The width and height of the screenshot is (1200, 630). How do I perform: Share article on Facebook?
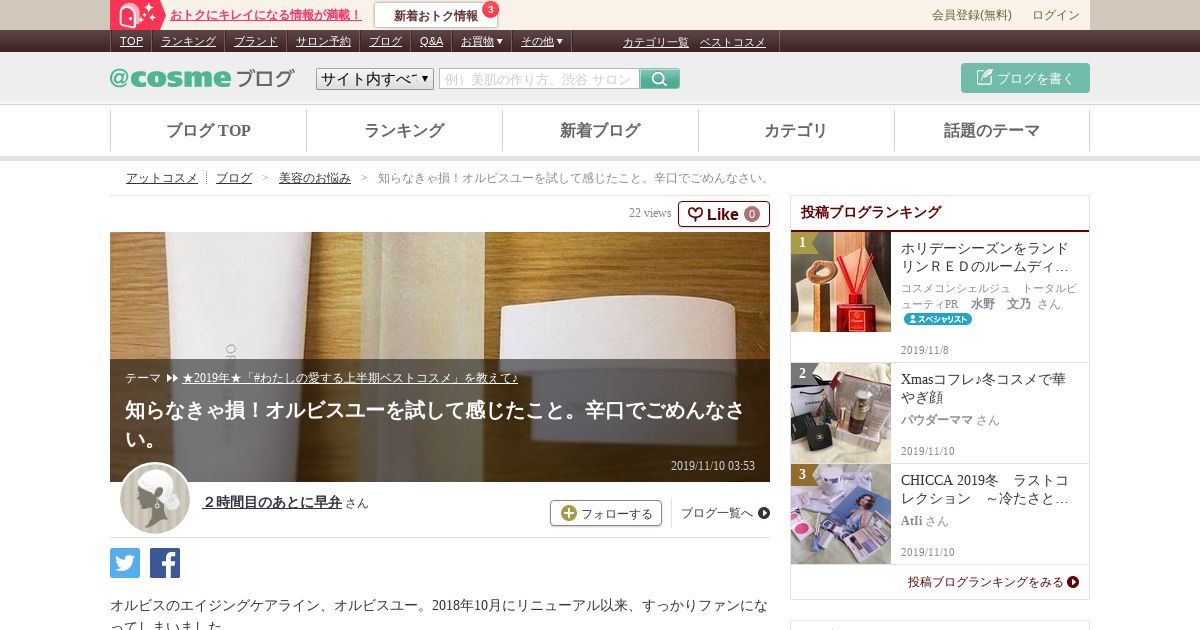pyautogui.click(x=165, y=563)
